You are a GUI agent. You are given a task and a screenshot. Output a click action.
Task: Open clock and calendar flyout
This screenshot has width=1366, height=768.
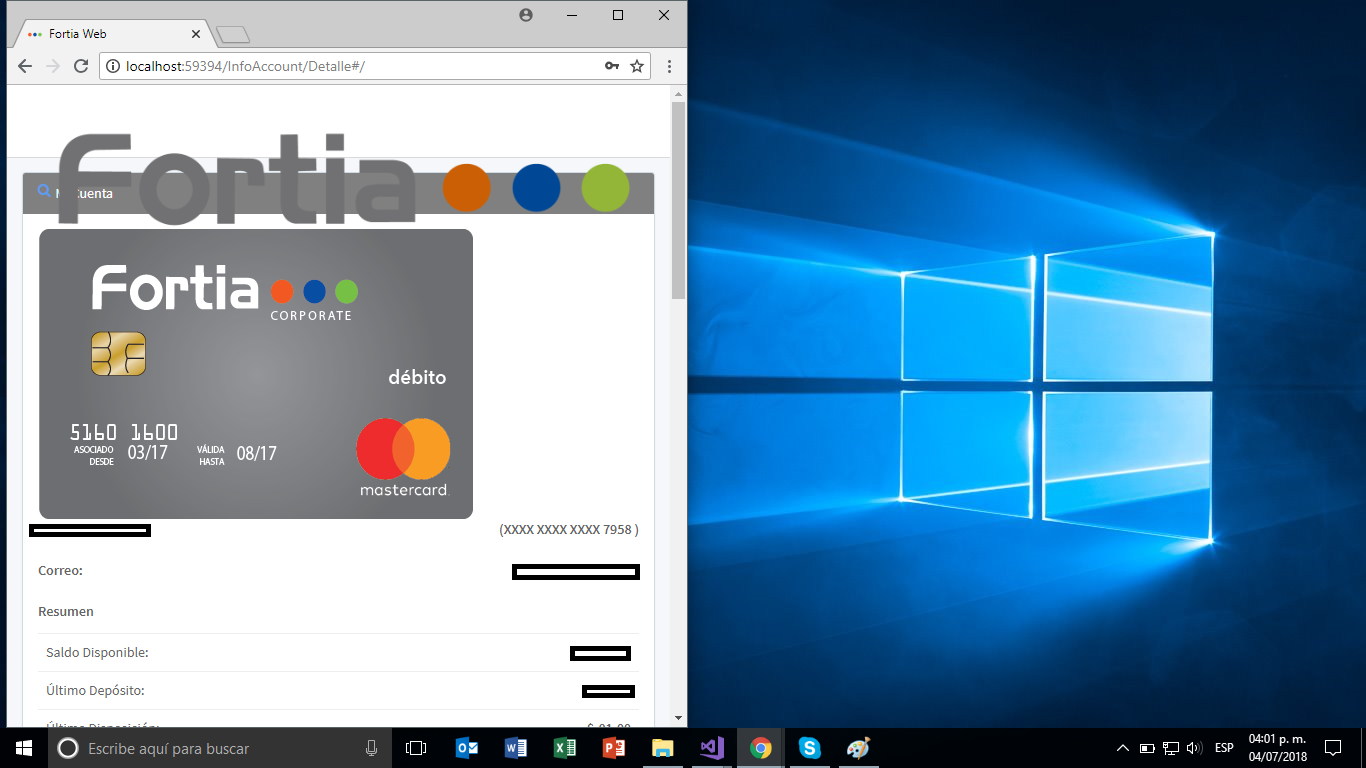pos(1277,748)
